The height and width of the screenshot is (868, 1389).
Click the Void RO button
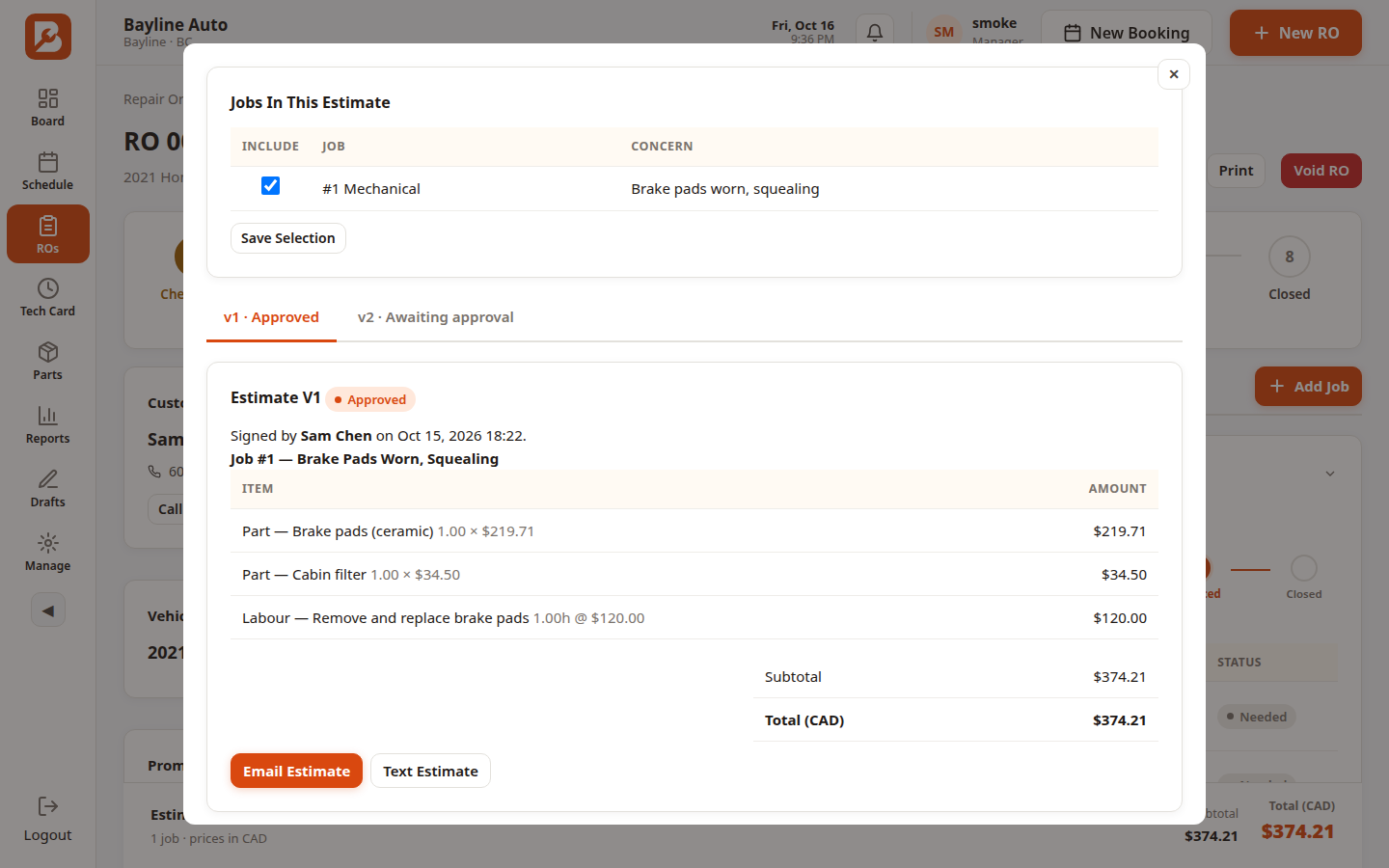1321,171
